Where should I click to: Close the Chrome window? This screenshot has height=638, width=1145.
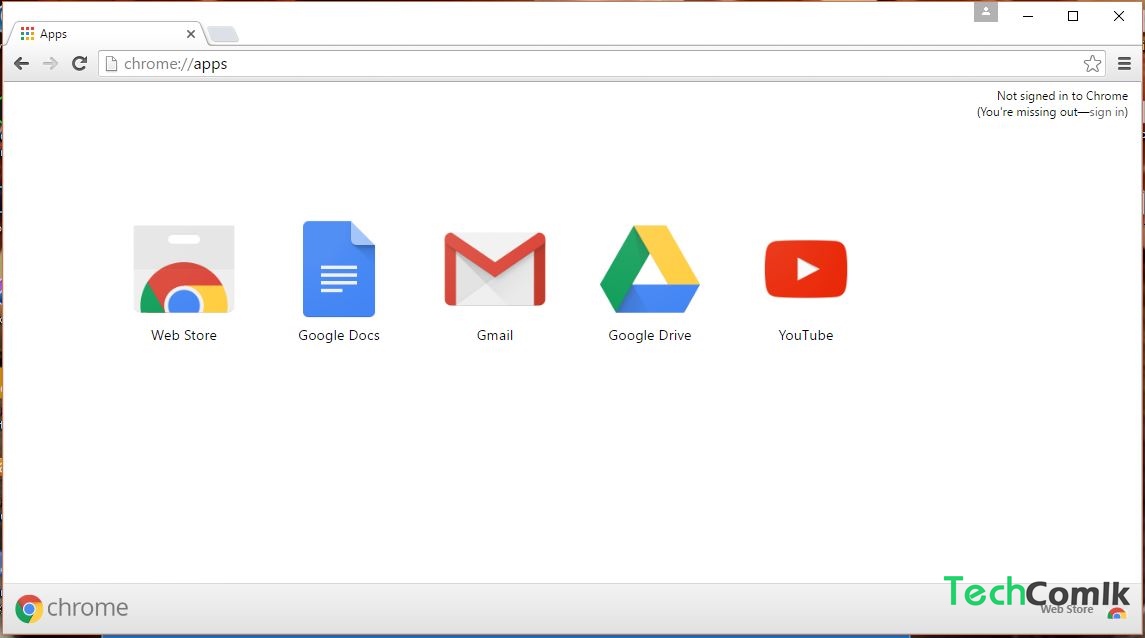coord(1119,15)
